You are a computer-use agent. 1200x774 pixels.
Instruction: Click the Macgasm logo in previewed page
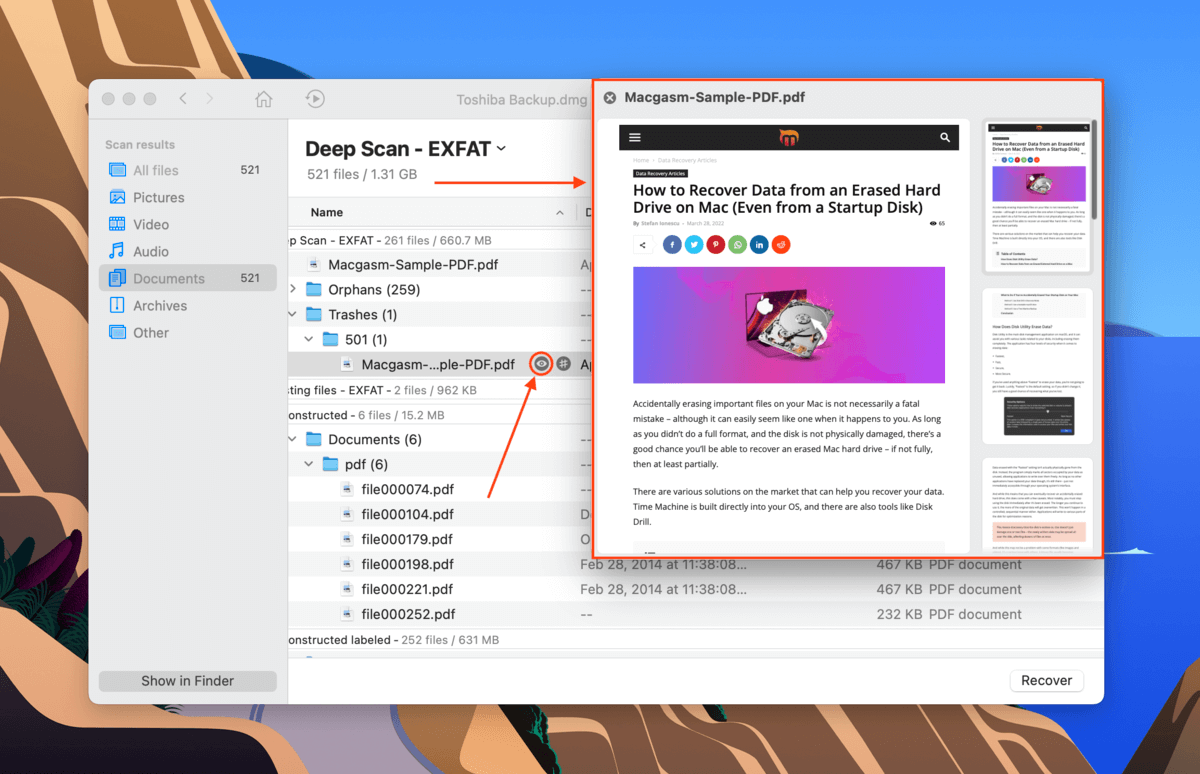(x=789, y=137)
